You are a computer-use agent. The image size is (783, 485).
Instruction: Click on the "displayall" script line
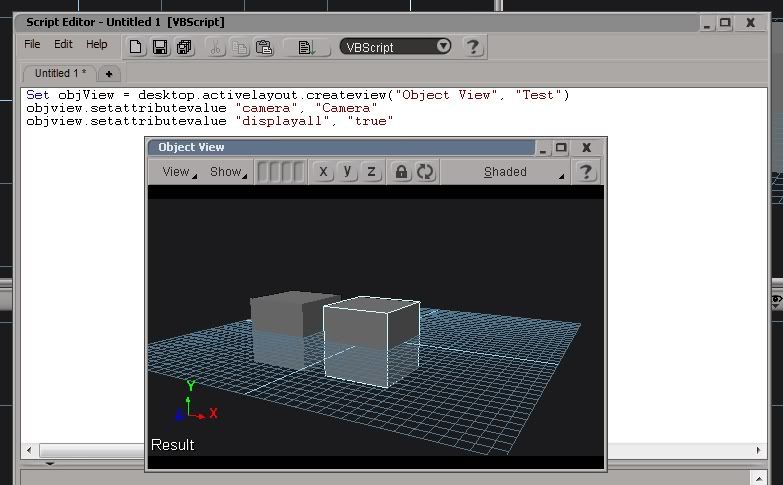pos(210,121)
